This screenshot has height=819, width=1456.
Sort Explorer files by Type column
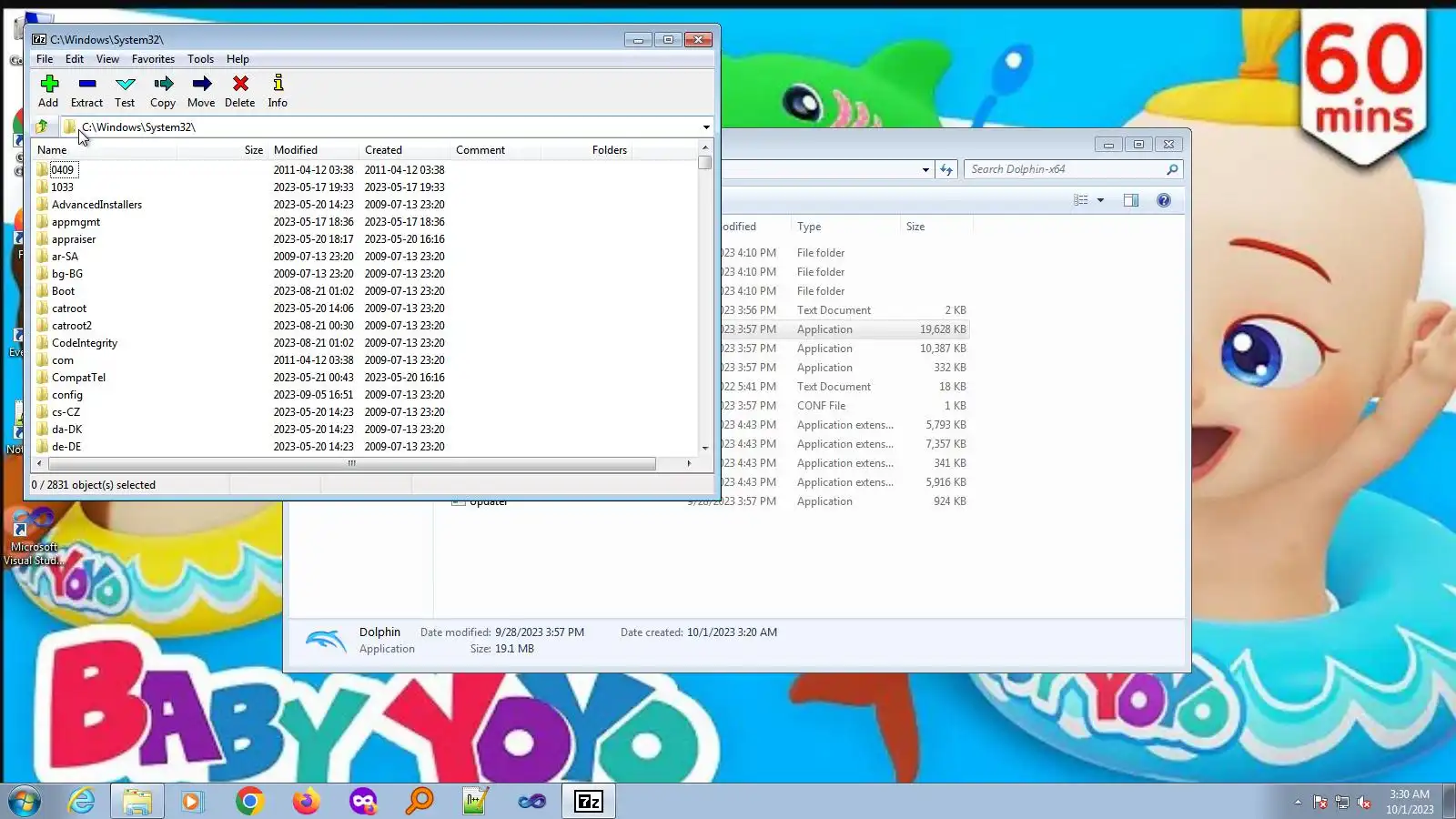[x=844, y=227]
